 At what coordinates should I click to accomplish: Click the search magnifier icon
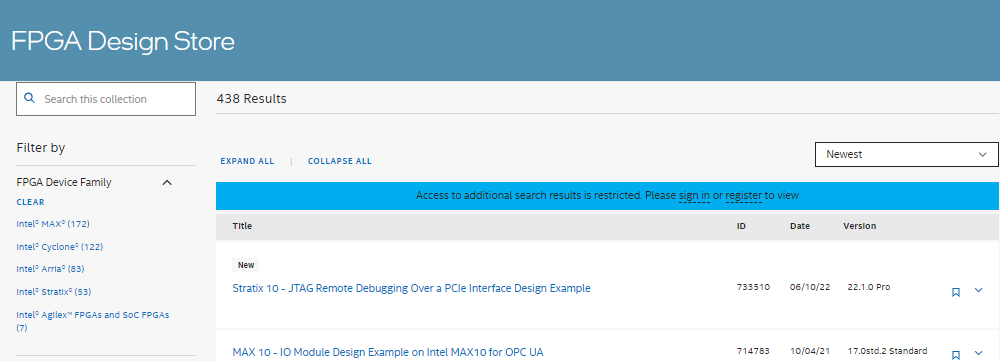tap(29, 98)
